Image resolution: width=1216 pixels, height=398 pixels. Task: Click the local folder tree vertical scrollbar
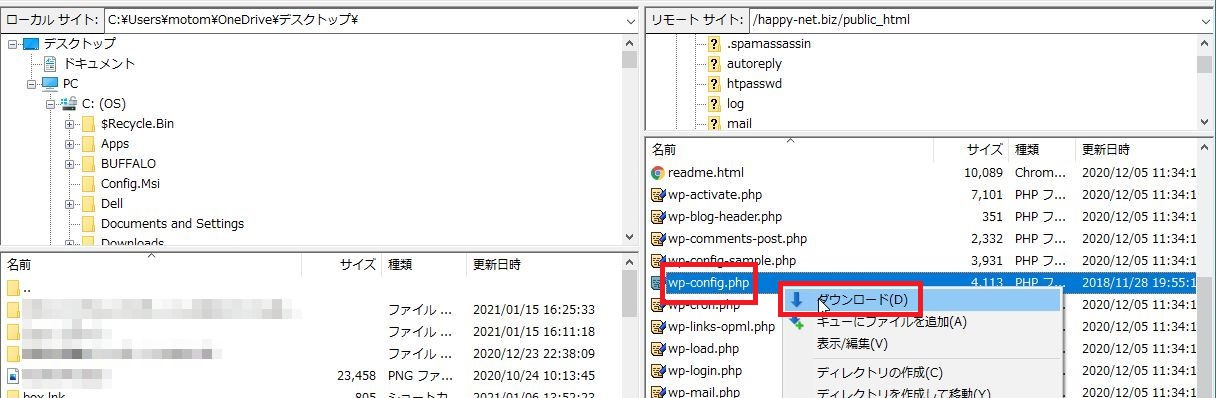628,140
